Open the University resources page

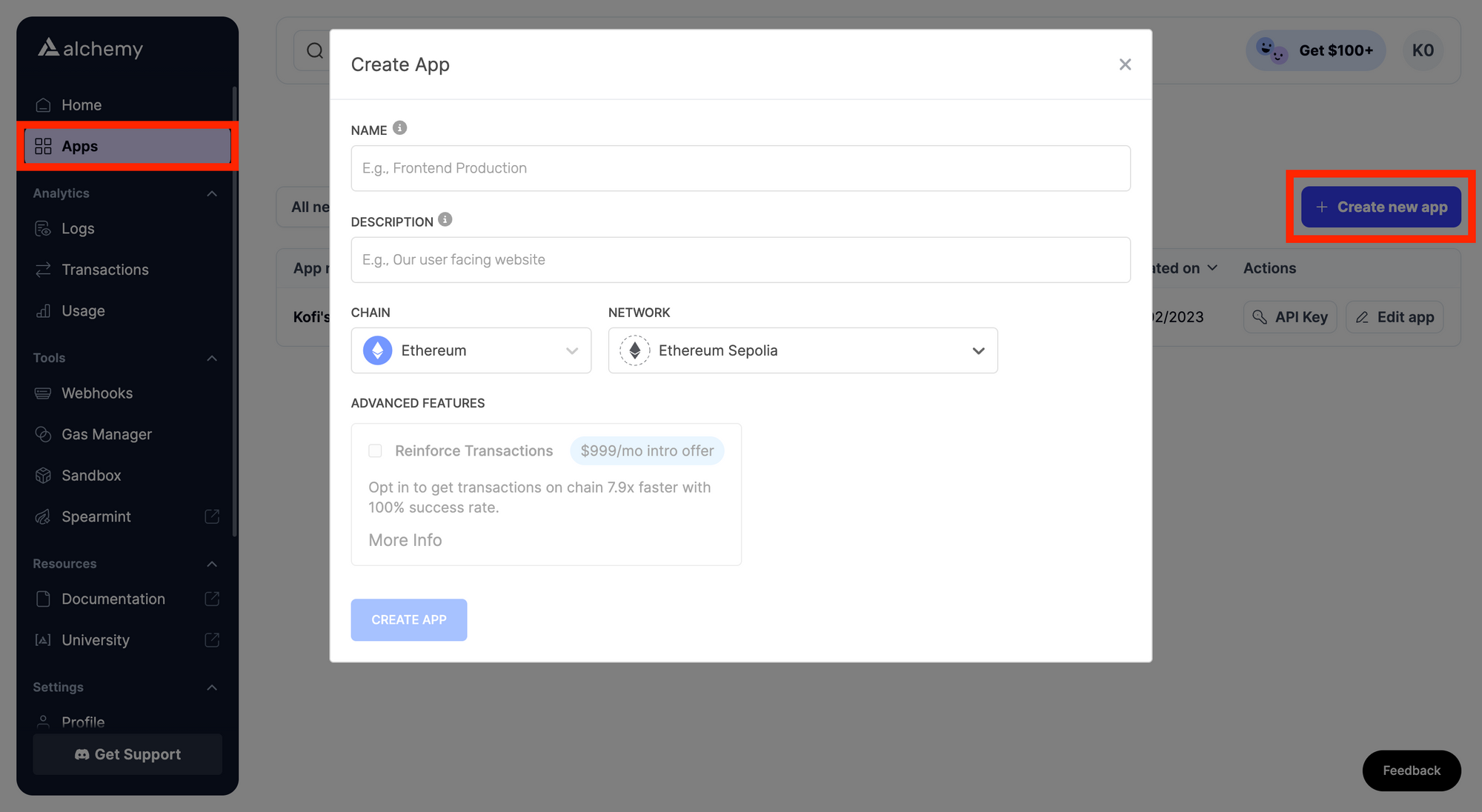click(96, 639)
